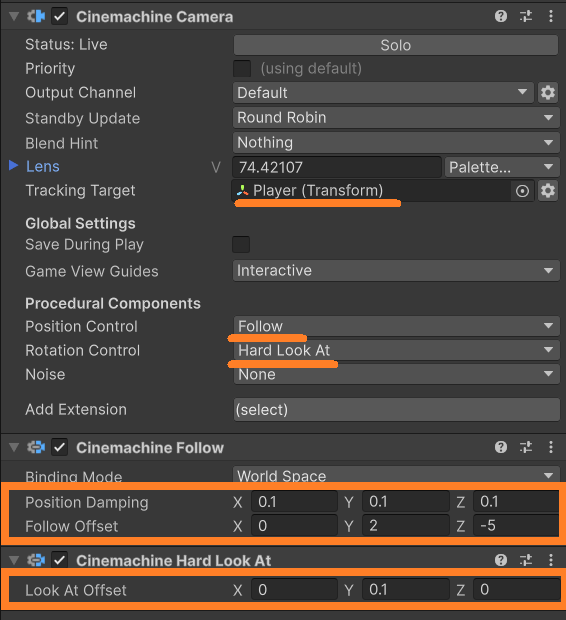The width and height of the screenshot is (566, 620).
Task: Click the Lens label
Action: point(43,166)
